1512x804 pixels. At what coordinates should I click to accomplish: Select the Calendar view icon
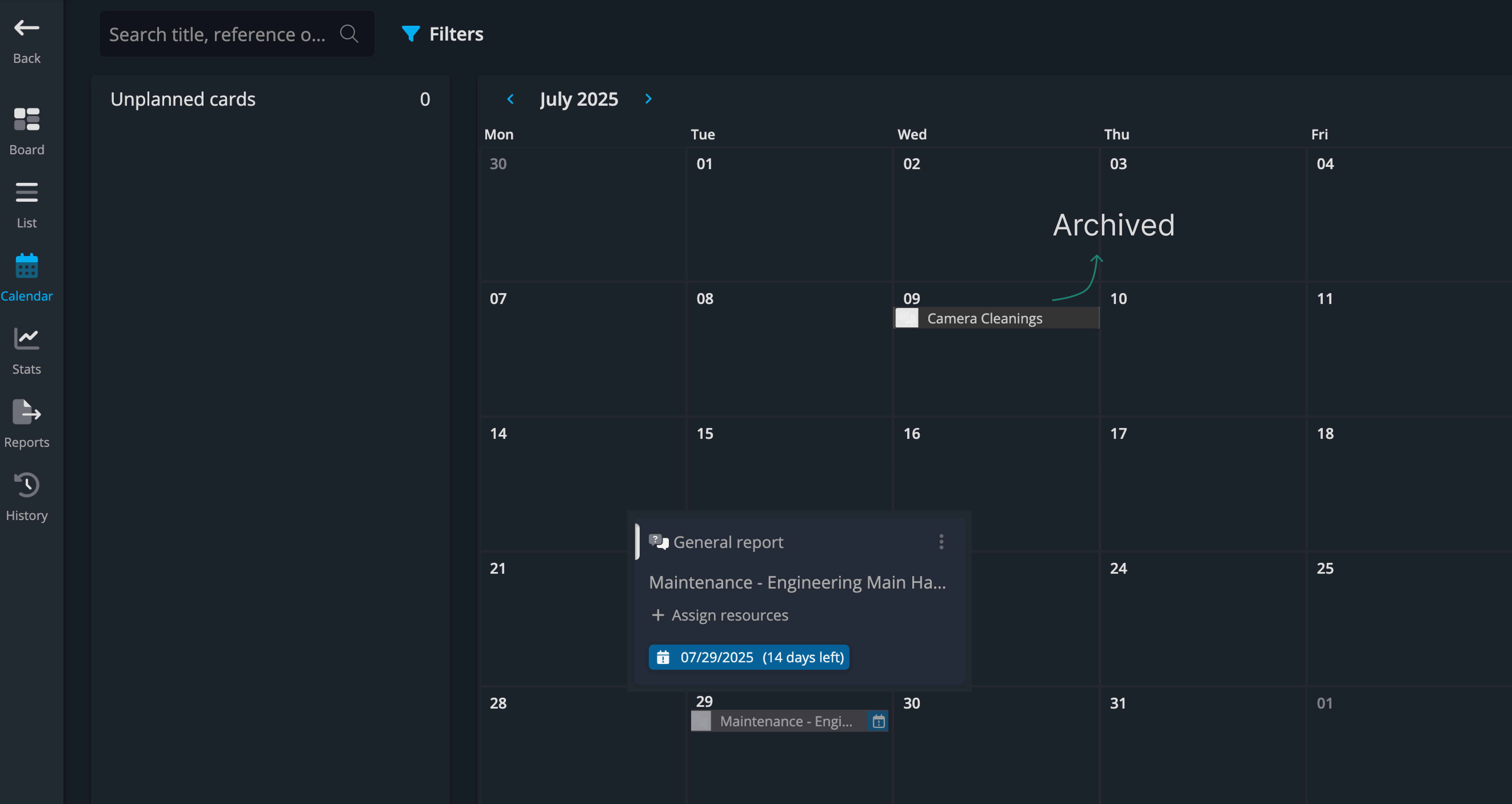[x=26, y=266]
